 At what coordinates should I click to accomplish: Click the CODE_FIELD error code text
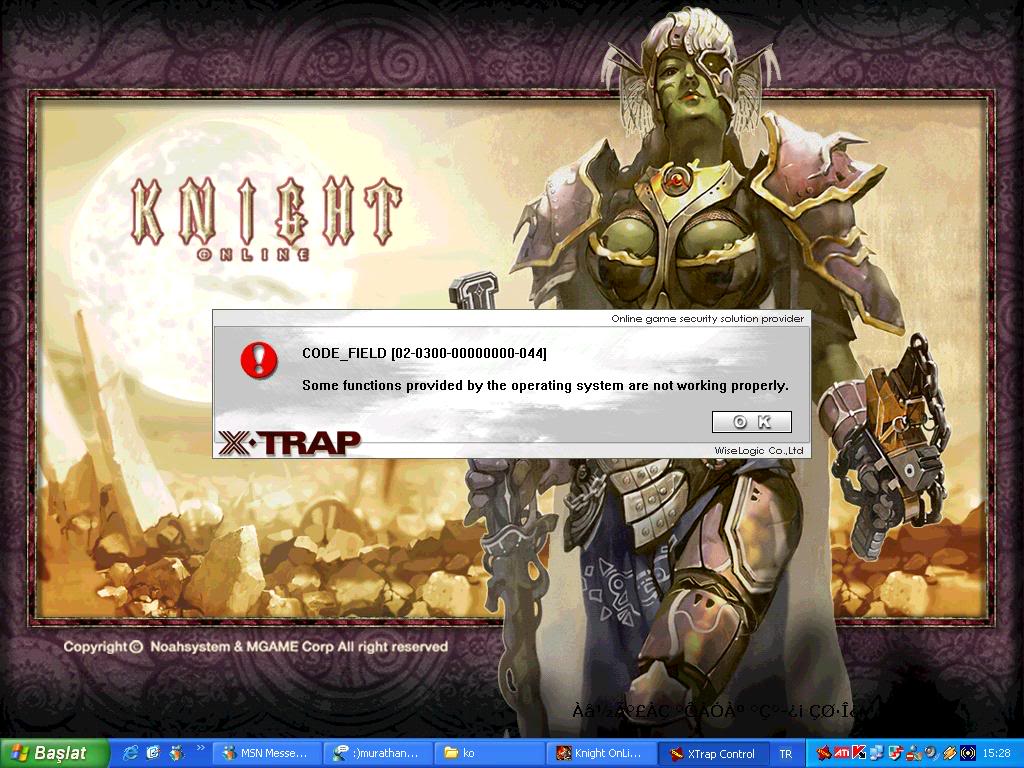[x=424, y=353]
